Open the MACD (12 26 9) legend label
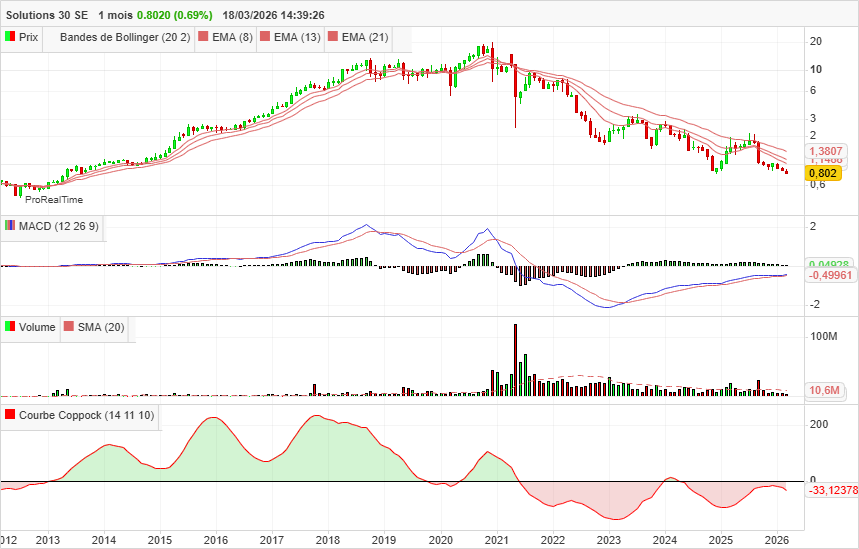Image resolution: width=859 pixels, height=549 pixels. (59, 226)
